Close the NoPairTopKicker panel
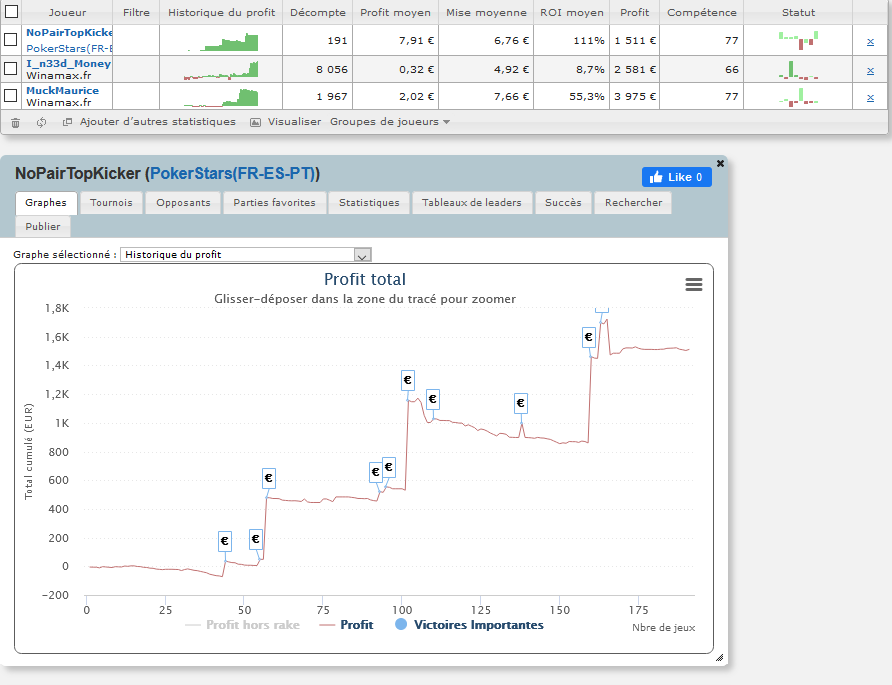Viewport: 892px width, 685px height. click(x=720, y=163)
